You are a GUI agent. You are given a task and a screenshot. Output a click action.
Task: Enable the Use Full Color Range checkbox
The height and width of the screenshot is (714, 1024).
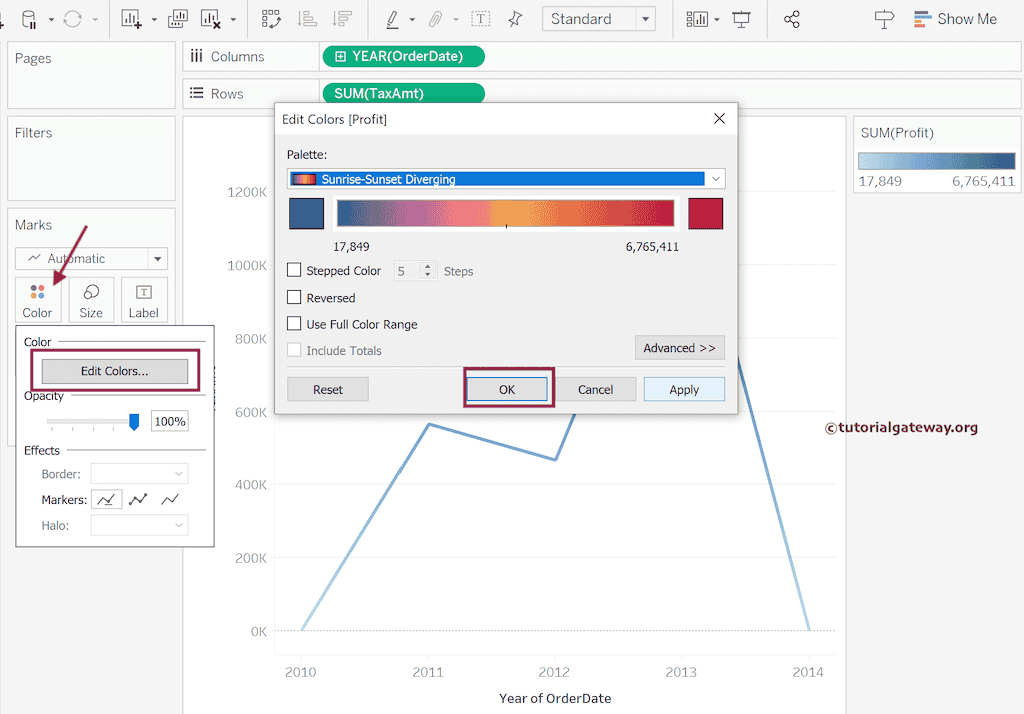click(295, 323)
